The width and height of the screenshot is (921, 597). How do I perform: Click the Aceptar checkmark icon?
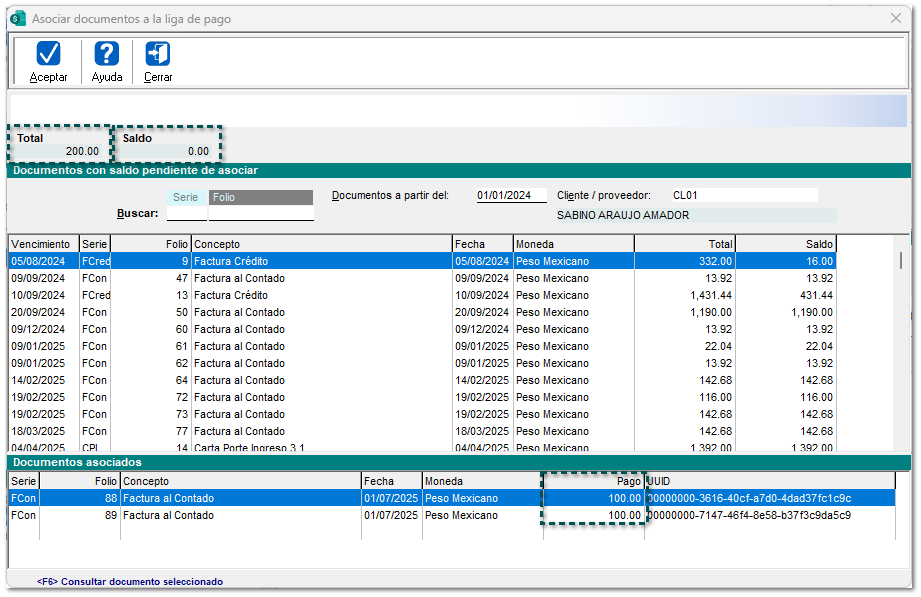48,54
